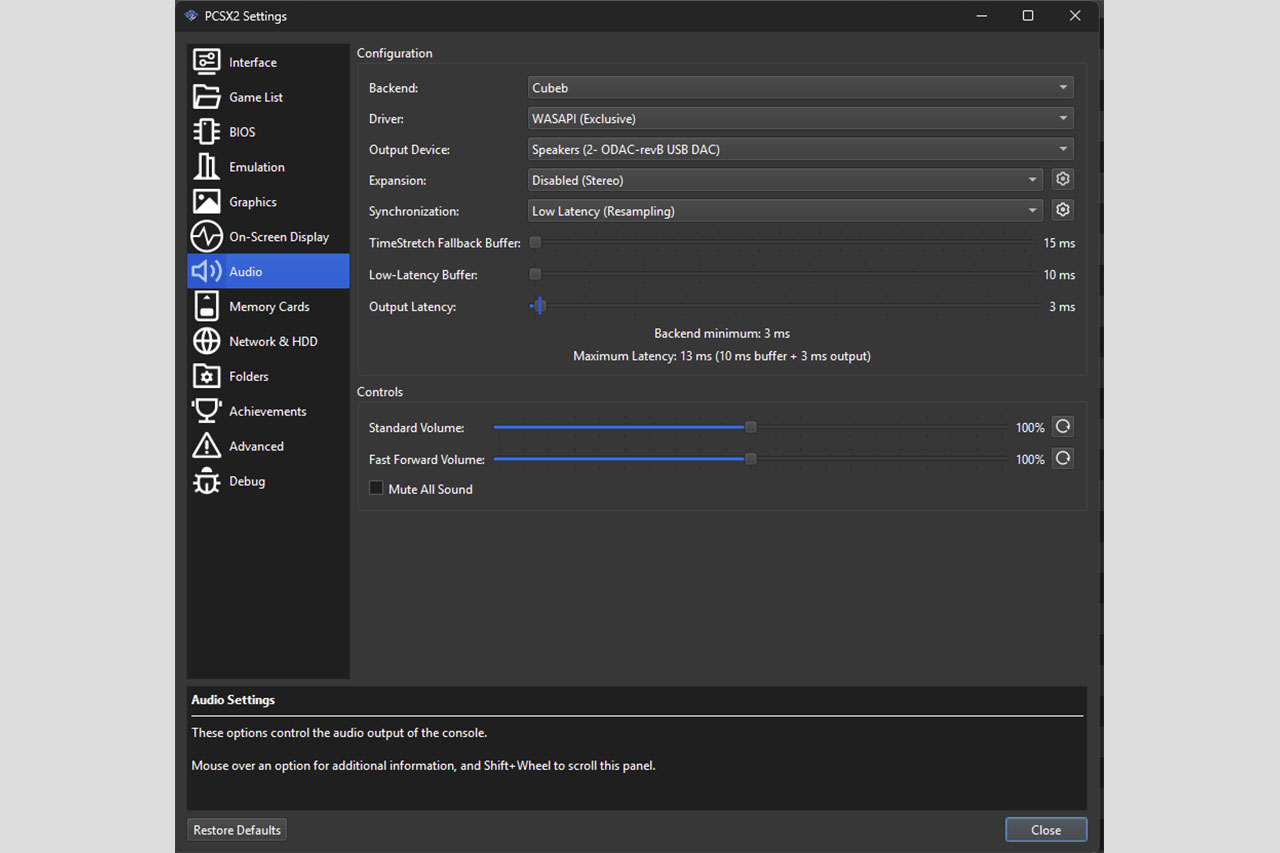Open the Advanced text entry in sidebar
The width and height of the screenshot is (1280, 853).
(256, 446)
